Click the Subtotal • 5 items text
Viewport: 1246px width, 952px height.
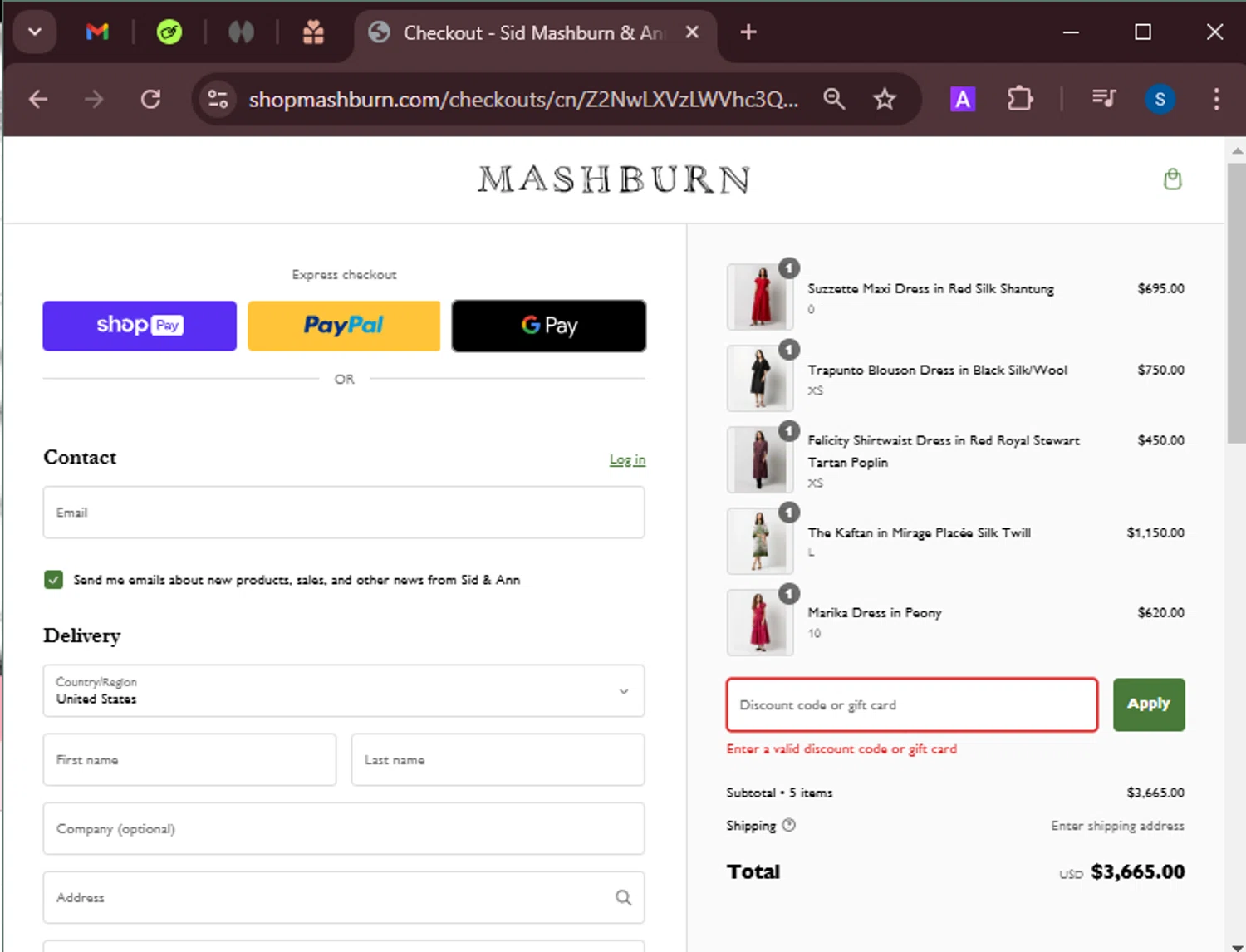point(779,793)
